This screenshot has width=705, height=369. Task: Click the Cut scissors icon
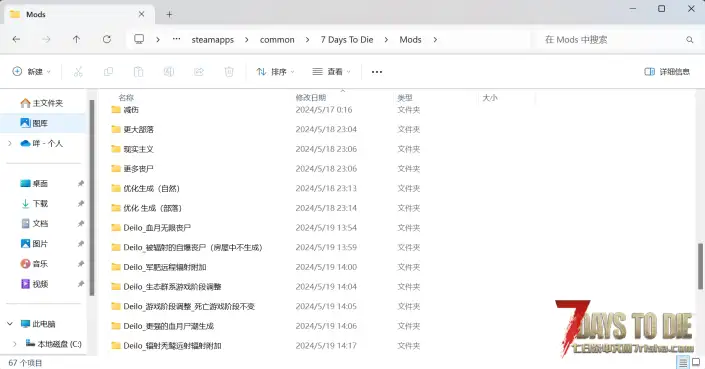tap(78, 71)
